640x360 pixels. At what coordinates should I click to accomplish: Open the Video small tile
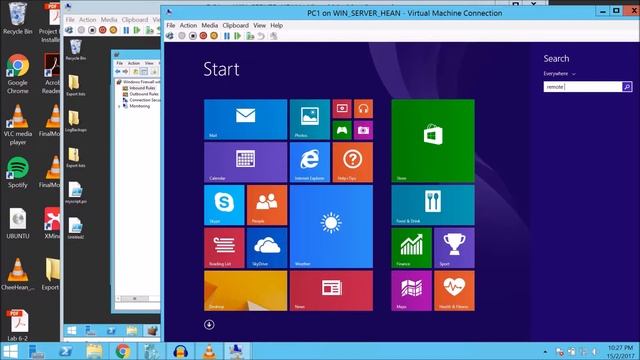[342, 109]
